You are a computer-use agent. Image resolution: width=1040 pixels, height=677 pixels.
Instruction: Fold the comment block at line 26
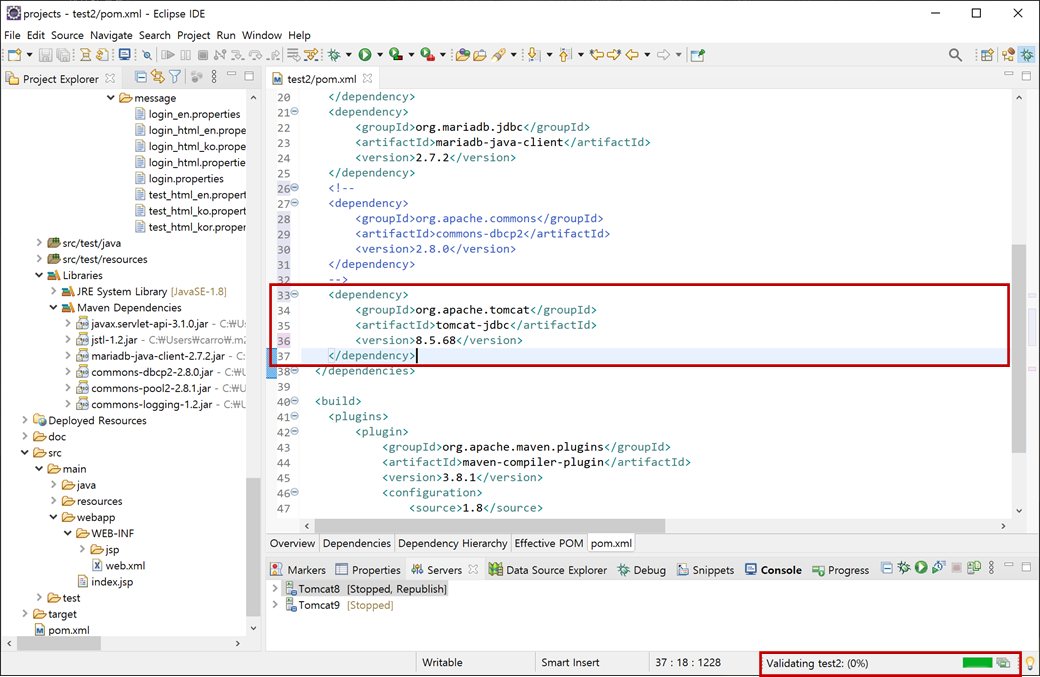point(295,187)
